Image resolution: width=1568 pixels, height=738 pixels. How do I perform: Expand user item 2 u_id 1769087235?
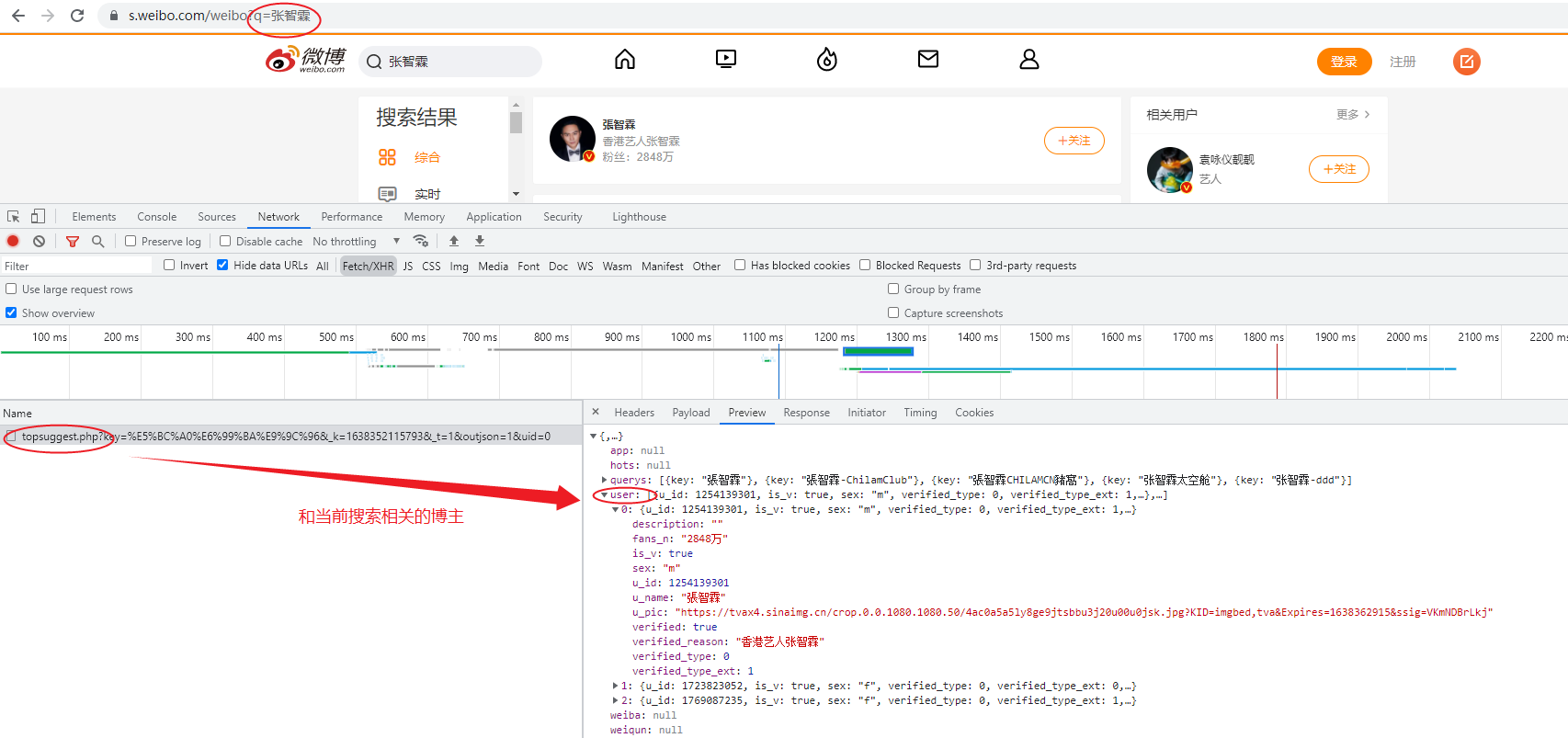point(616,700)
